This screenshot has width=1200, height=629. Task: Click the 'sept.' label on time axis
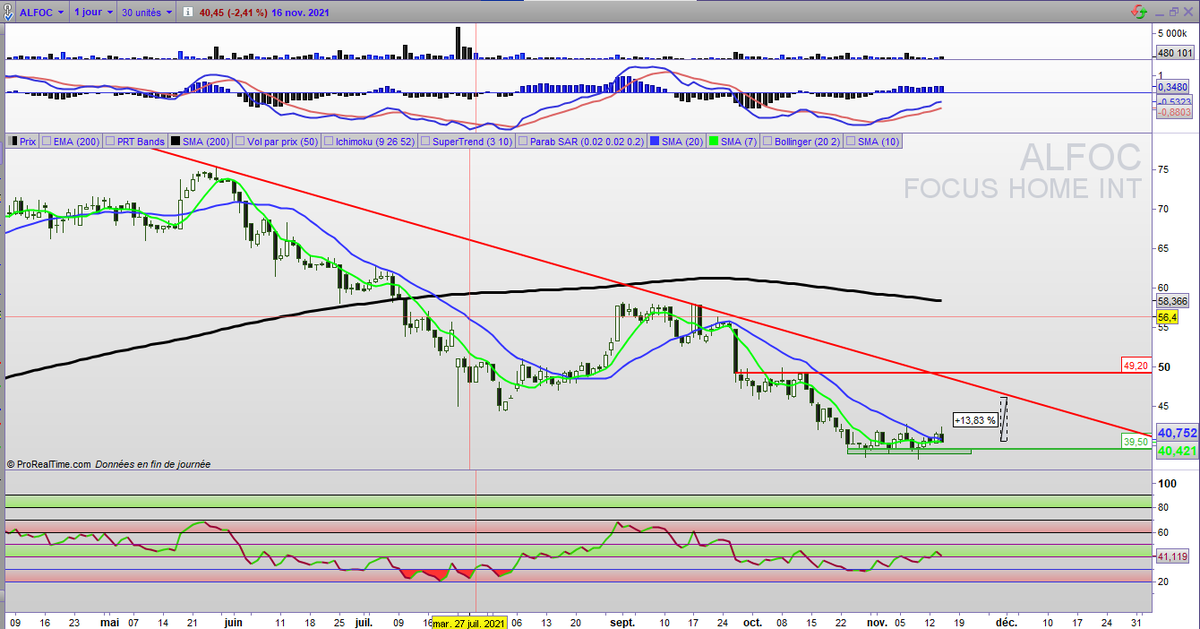[623, 622]
